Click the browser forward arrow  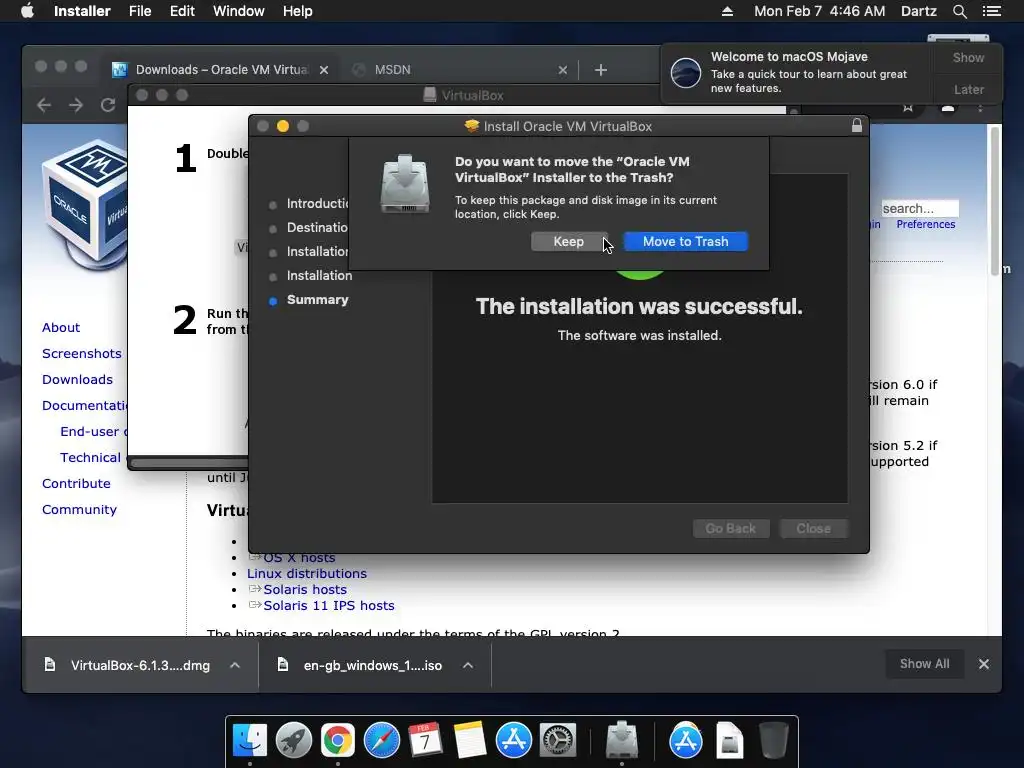pos(76,105)
